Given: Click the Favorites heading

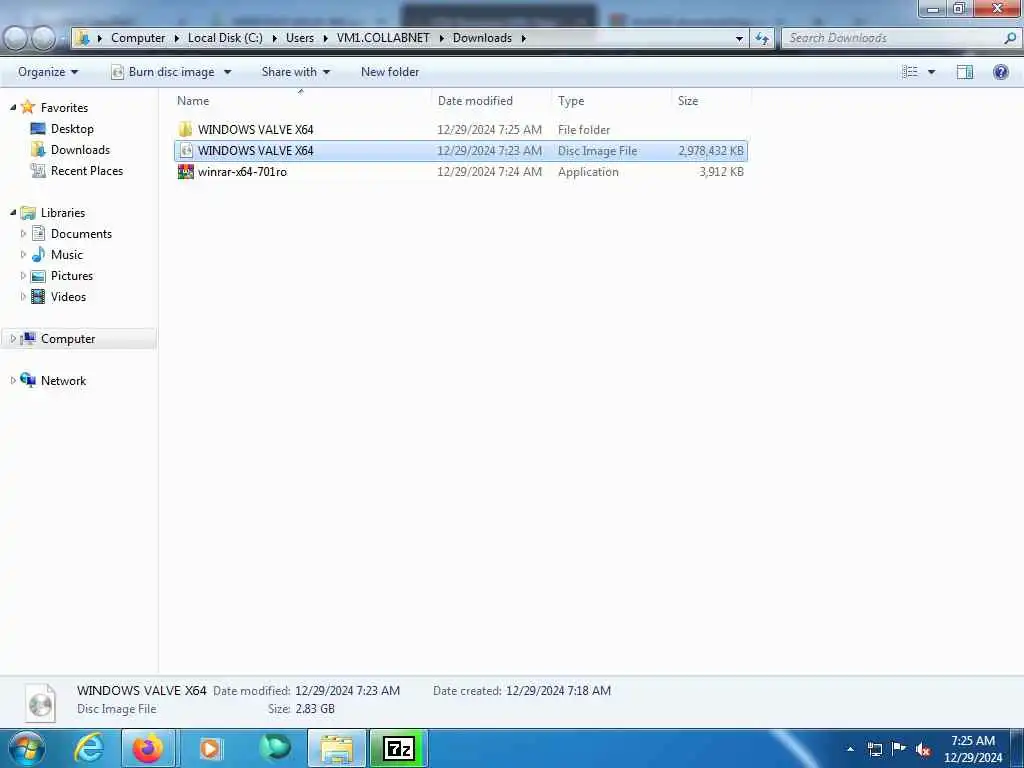Looking at the screenshot, I should 64,107.
